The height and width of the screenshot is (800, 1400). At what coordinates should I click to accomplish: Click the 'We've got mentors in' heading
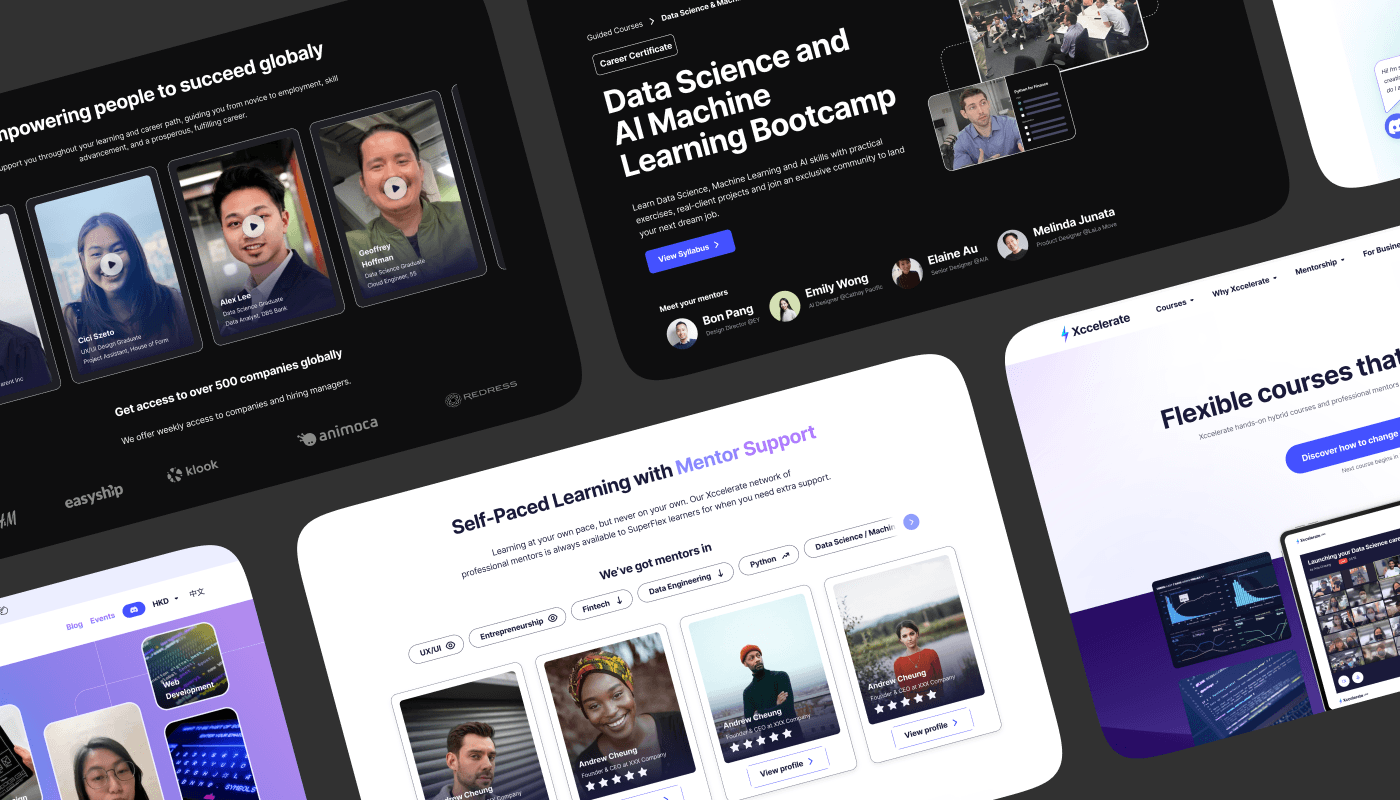[x=655, y=560]
